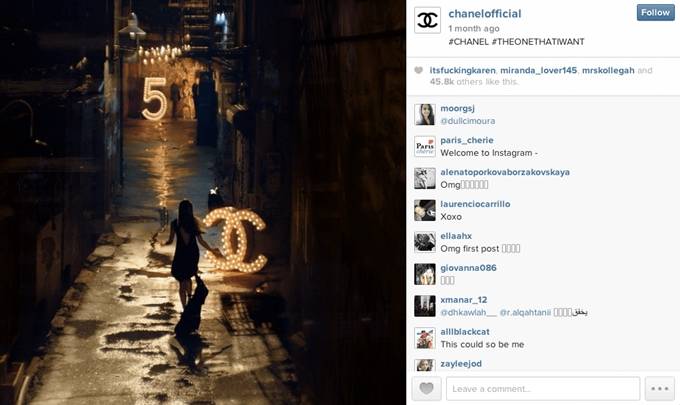Click paris_cherie's Paris avatar
680x405 pixels.
(425, 147)
